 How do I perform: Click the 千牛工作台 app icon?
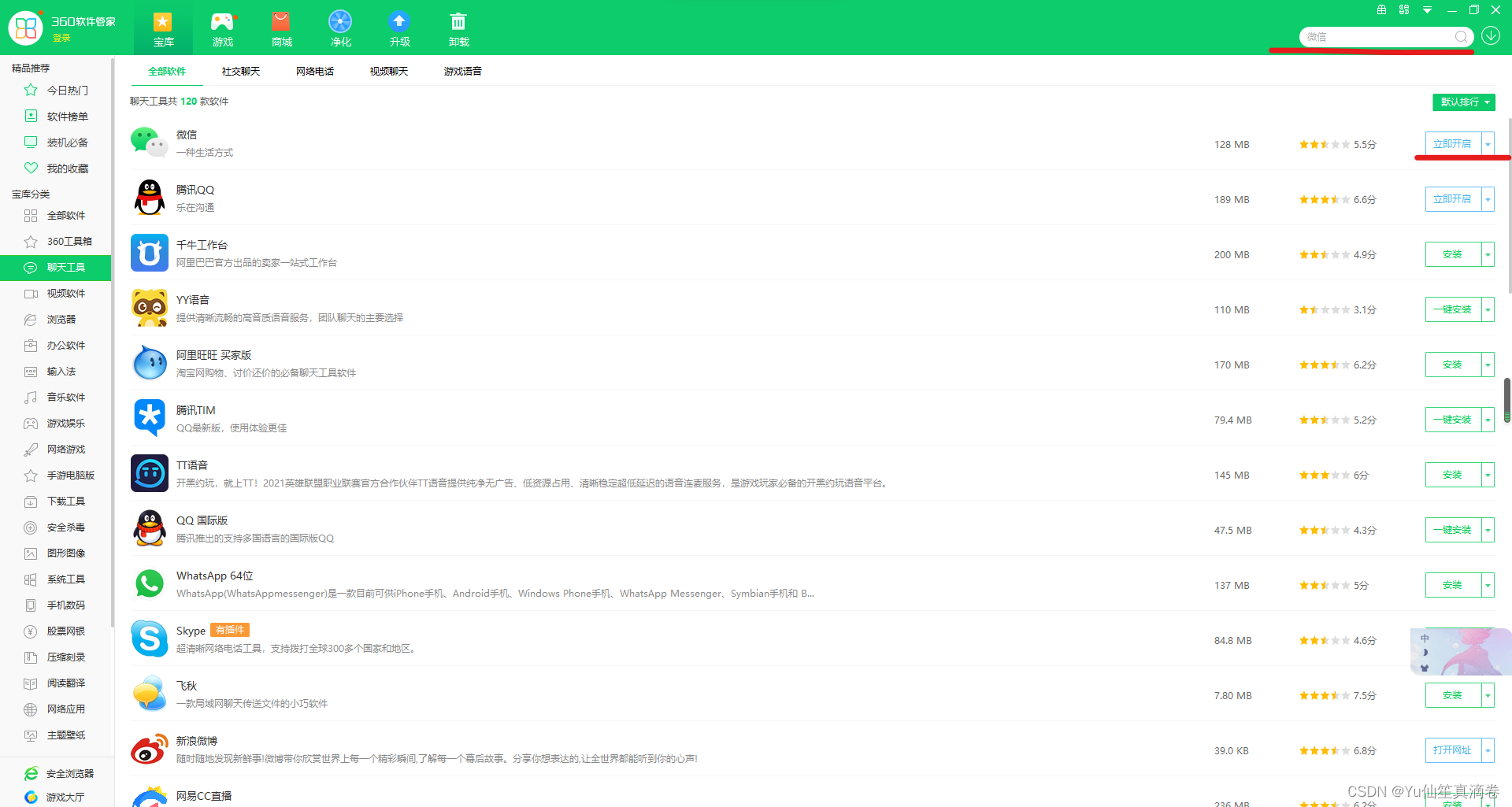coord(149,253)
